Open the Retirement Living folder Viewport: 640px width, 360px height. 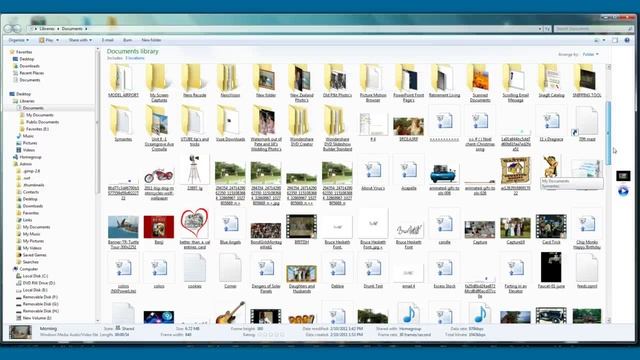[444, 80]
